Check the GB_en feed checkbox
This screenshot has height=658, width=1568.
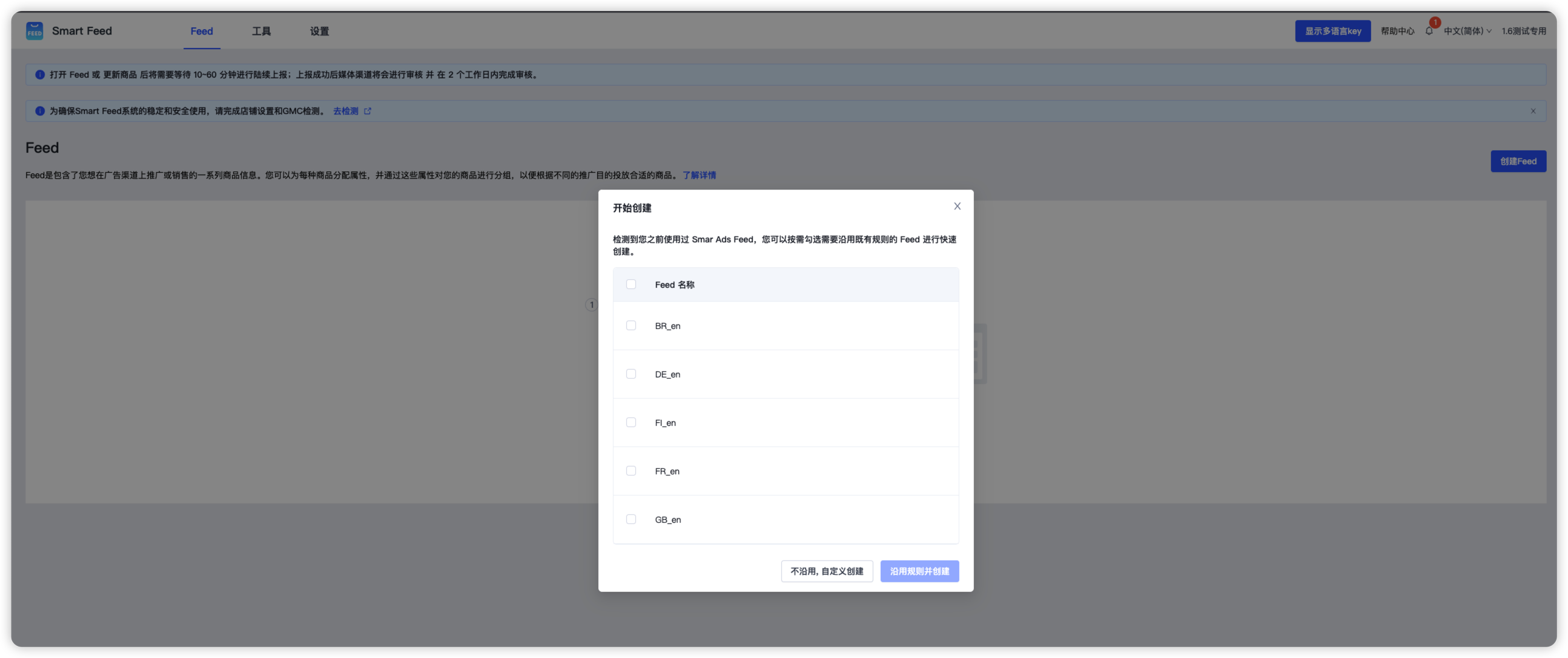tap(630, 519)
